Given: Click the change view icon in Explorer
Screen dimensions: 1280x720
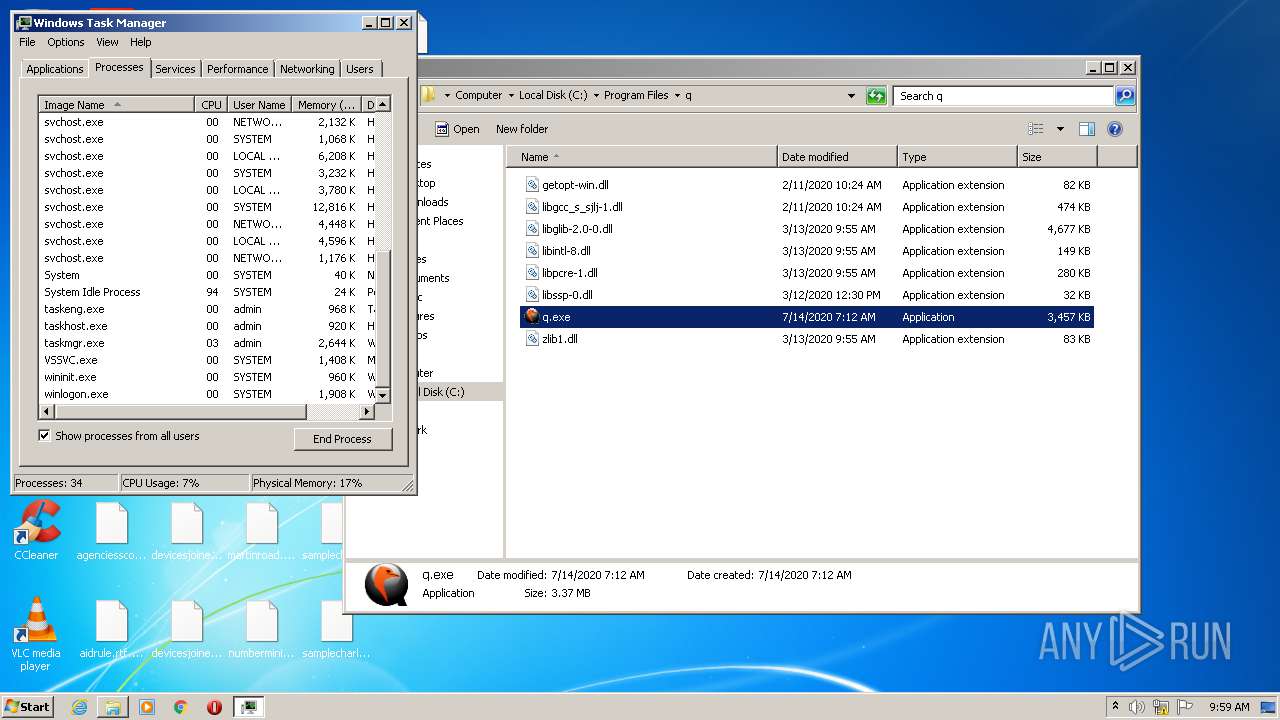Looking at the screenshot, I should (1036, 129).
